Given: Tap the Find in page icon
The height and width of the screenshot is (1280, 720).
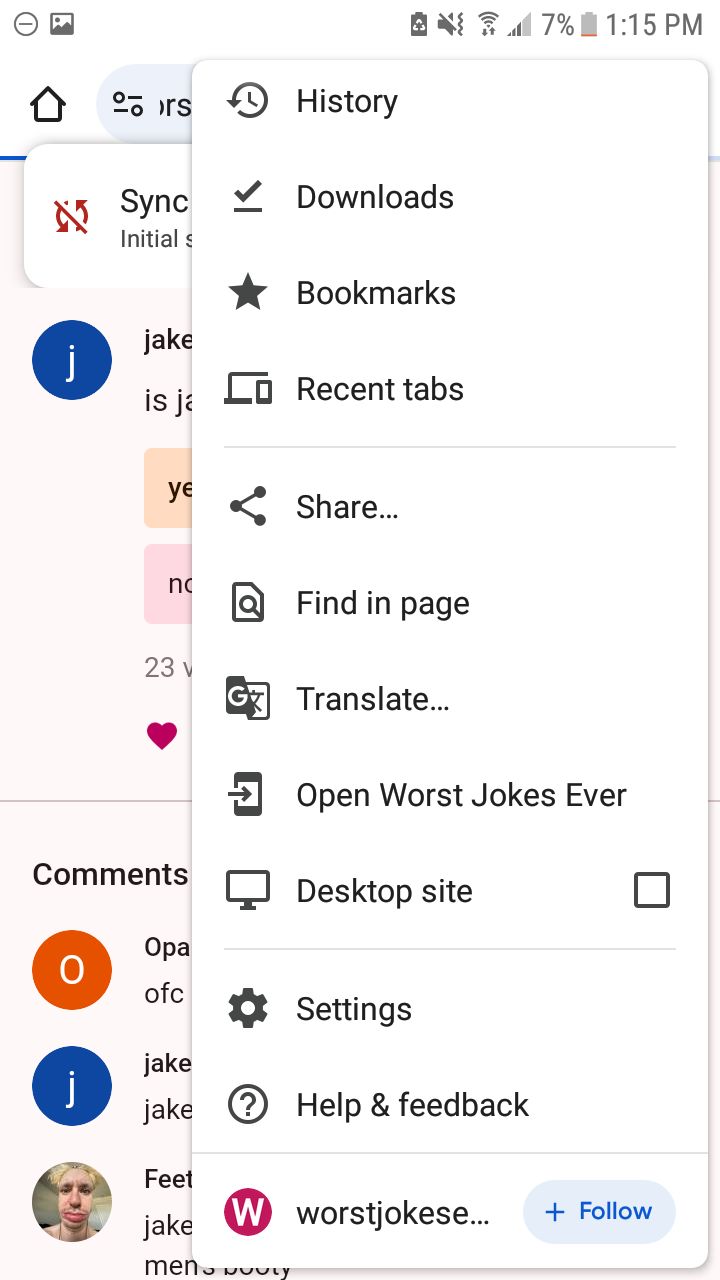Looking at the screenshot, I should pos(247,603).
